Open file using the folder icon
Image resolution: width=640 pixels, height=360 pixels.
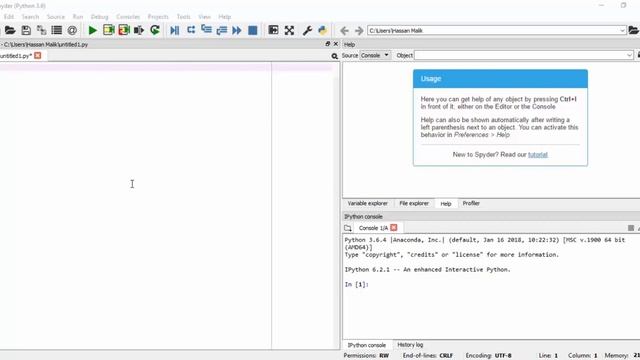[10, 30]
